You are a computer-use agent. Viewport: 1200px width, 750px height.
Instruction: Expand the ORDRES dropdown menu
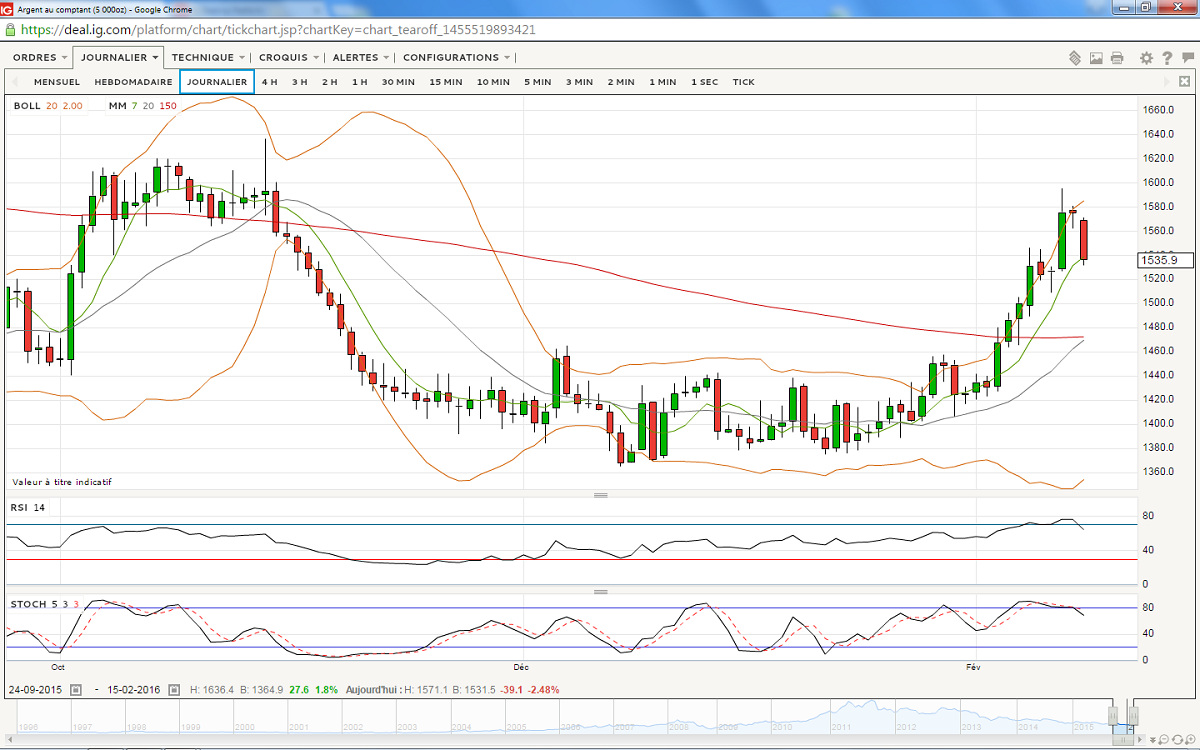(41, 58)
